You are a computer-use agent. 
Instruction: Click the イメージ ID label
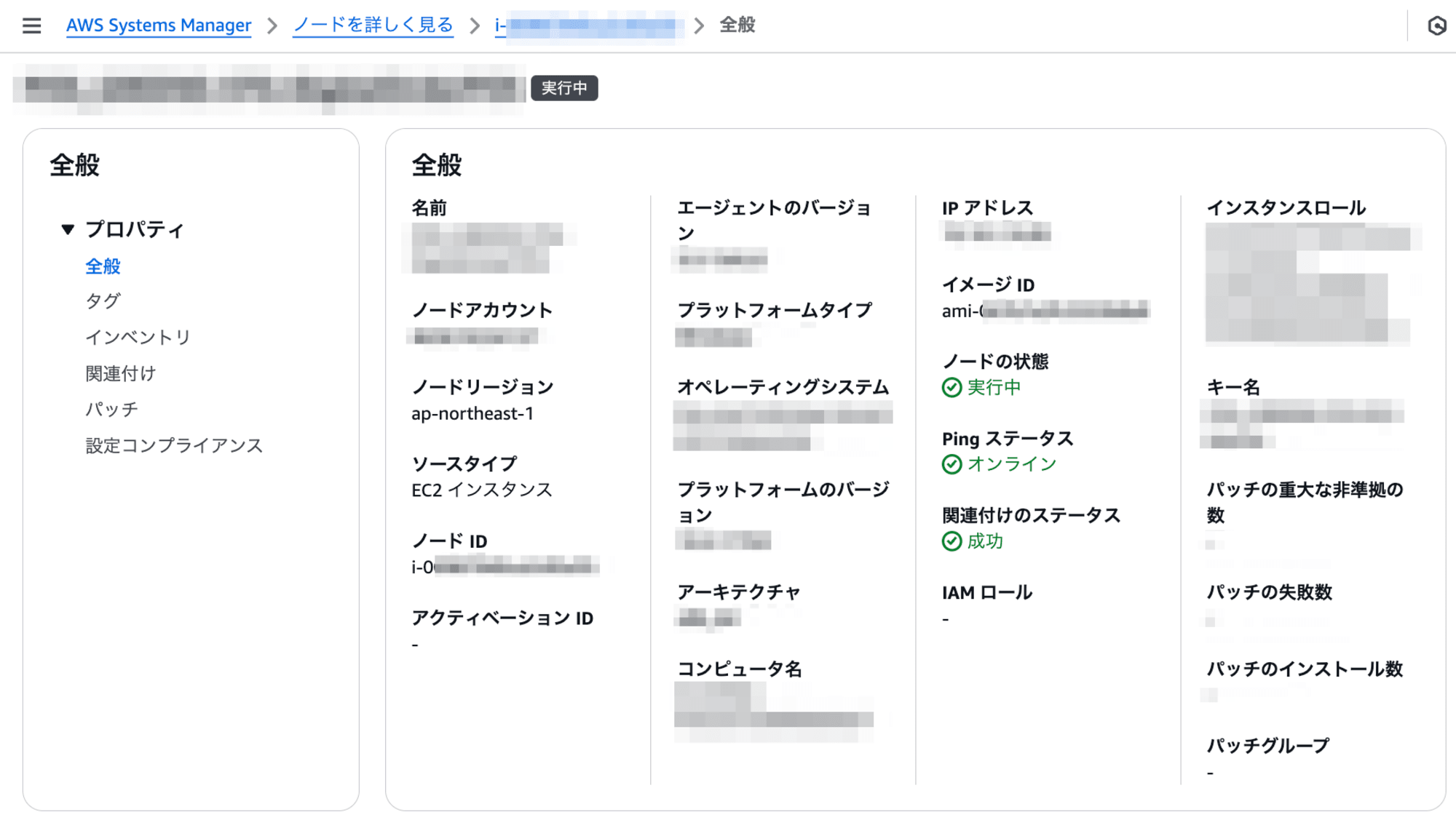[988, 285]
